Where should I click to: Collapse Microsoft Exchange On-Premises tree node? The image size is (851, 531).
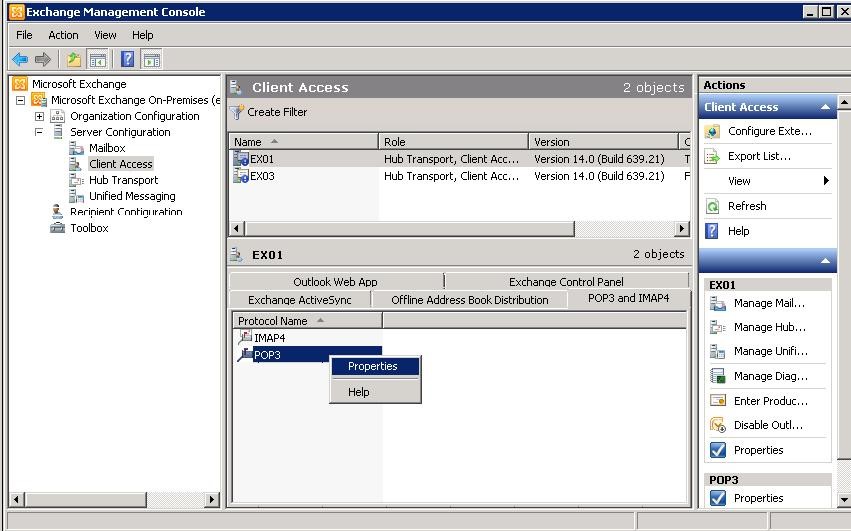pos(20,100)
